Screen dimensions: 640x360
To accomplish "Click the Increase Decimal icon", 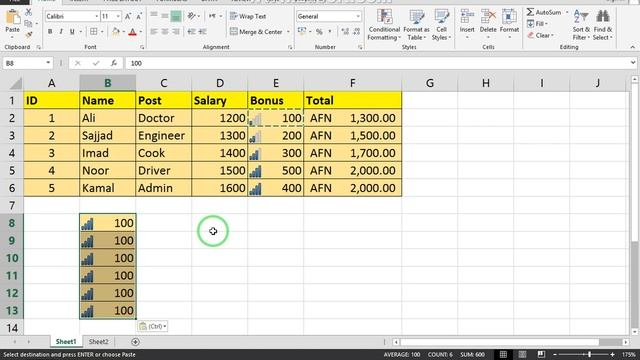I will pyautogui.click(x=345, y=31).
